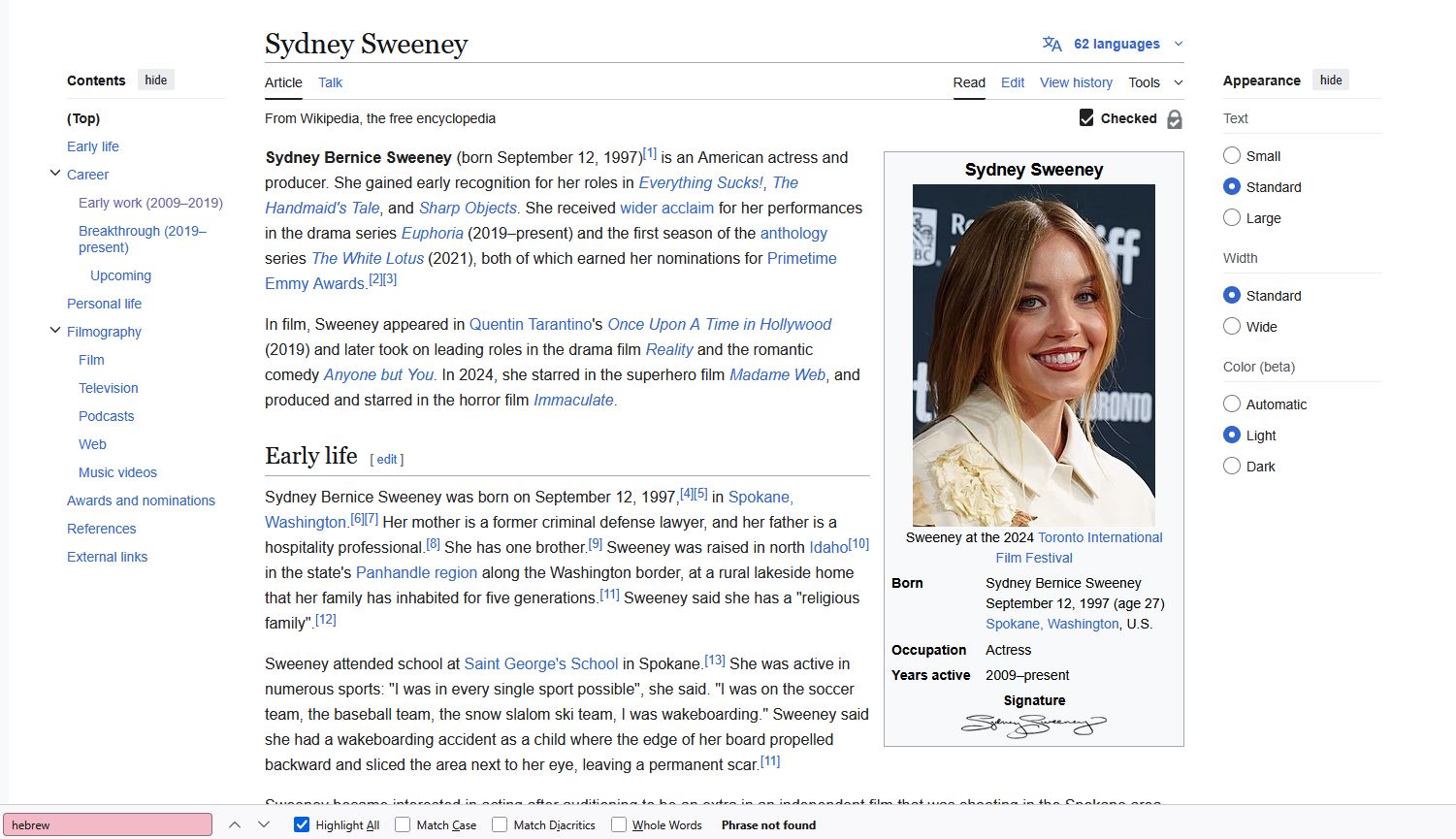This screenshot has width=1456, height=839.
Task: Enable the Whole Words checkbox
Action: point(618,824)
